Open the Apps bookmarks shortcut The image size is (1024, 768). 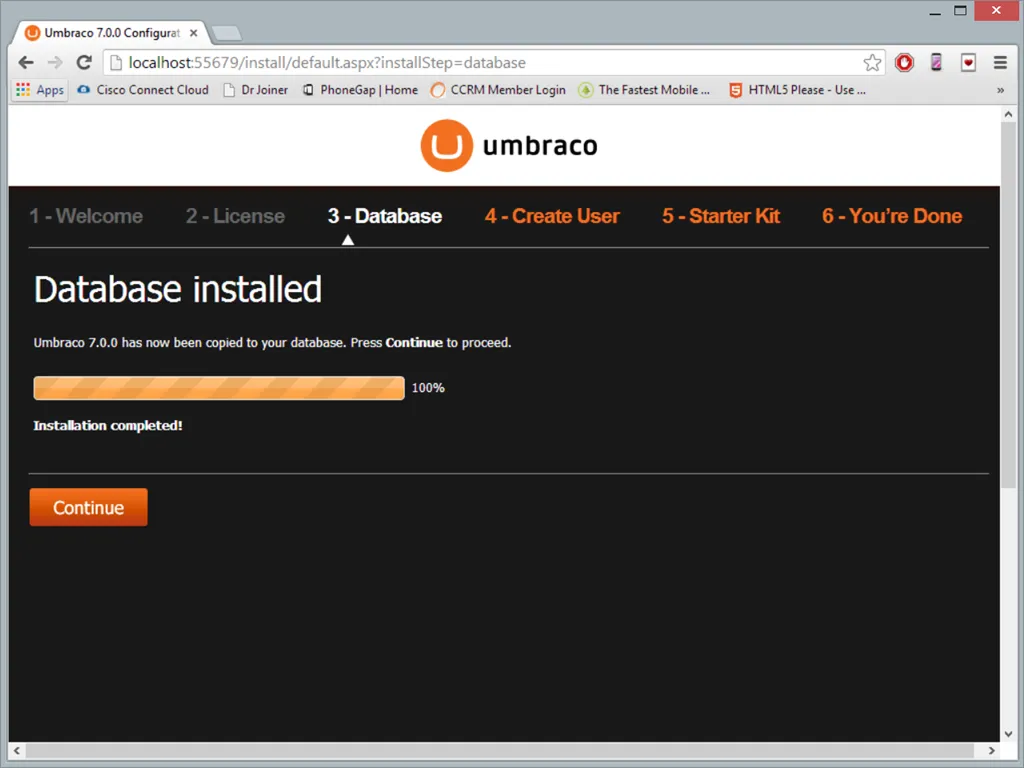point(40,90)
